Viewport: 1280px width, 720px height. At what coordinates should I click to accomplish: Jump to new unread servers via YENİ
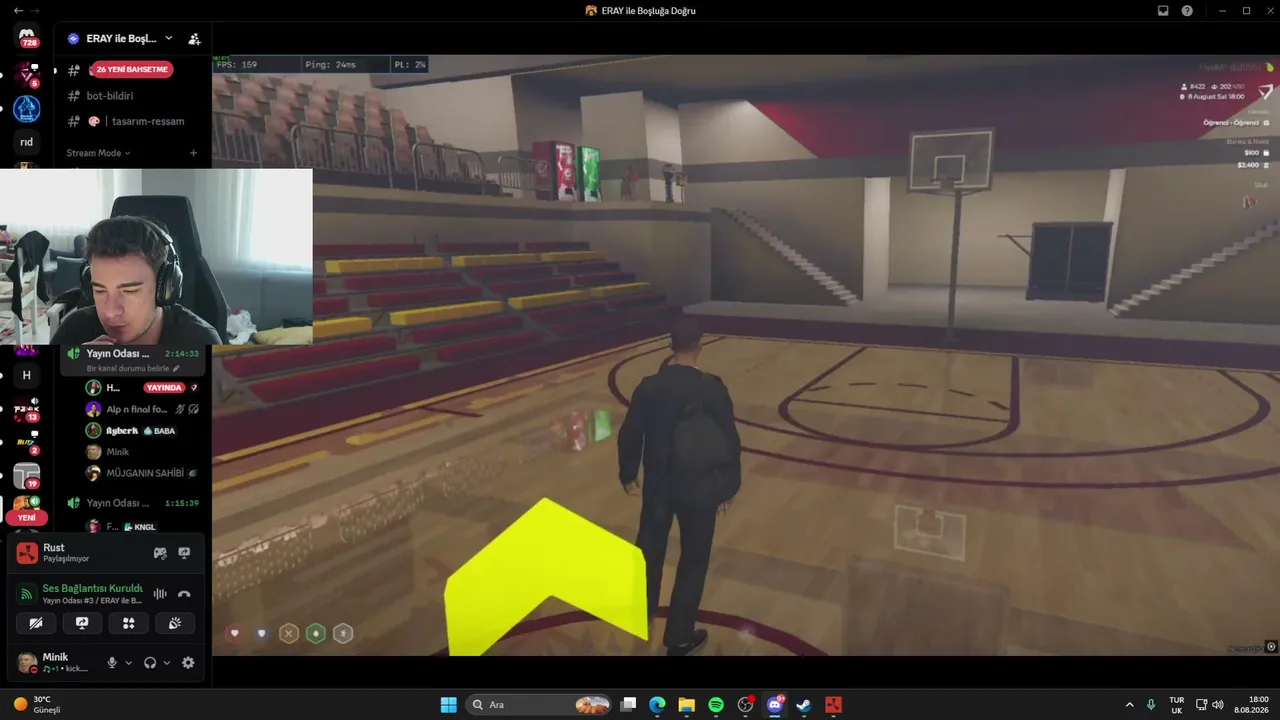(27, 518)
